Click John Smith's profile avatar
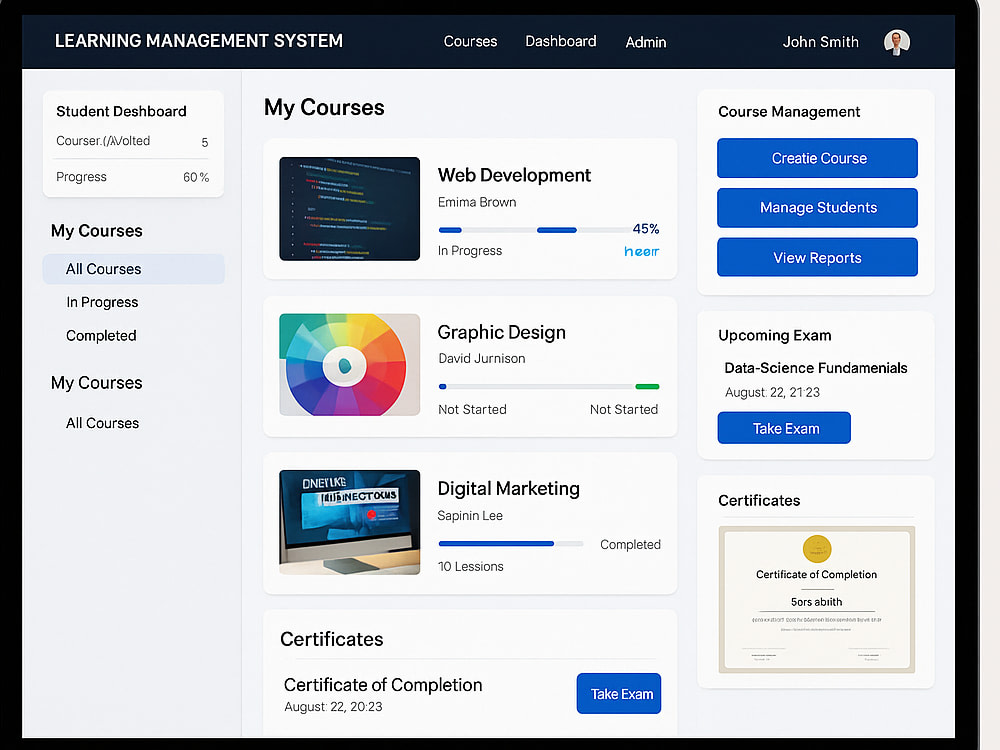 tap(897, 42)
